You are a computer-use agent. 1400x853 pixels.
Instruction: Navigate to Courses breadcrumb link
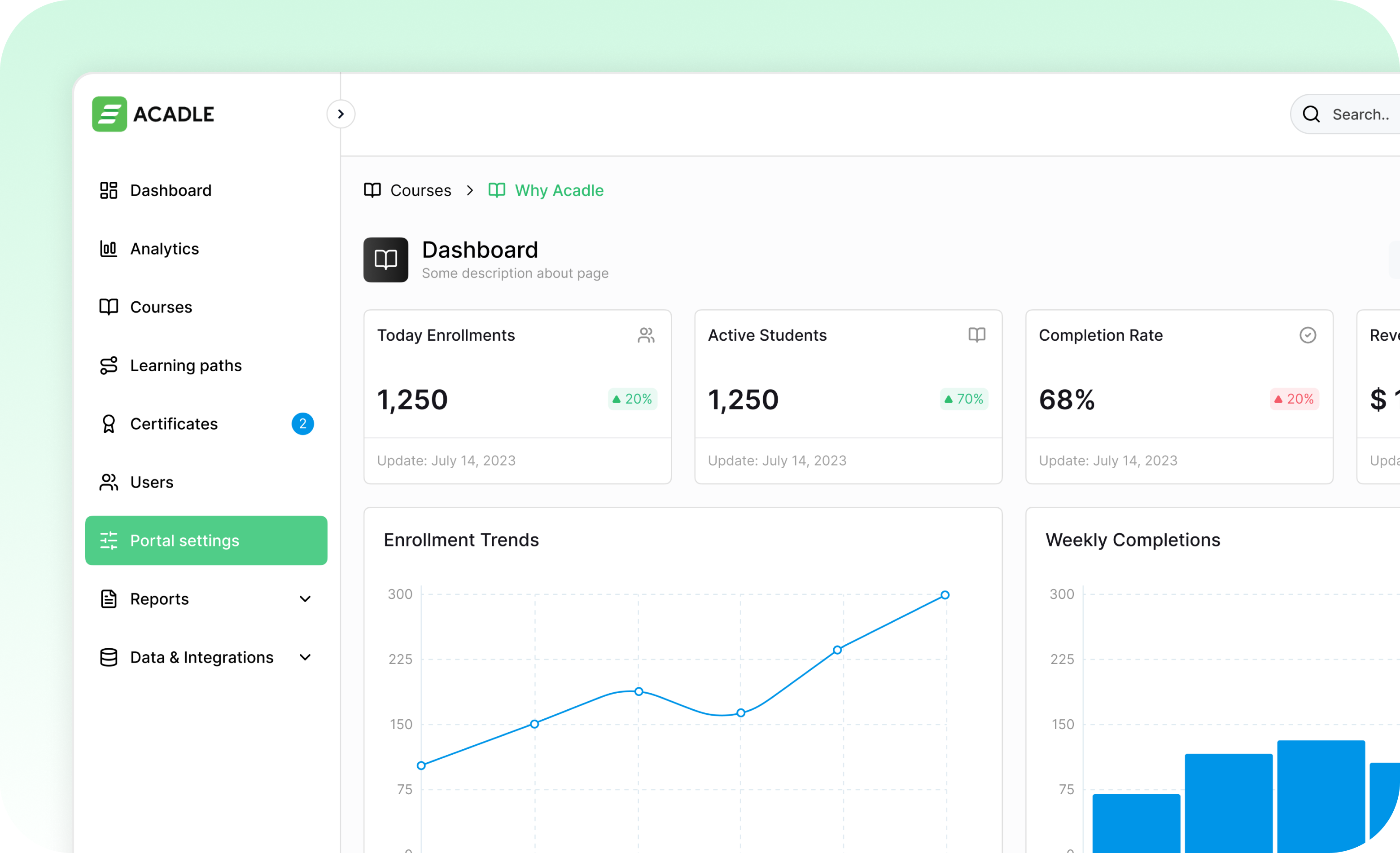pyautogui.click(x=420, y=190)
